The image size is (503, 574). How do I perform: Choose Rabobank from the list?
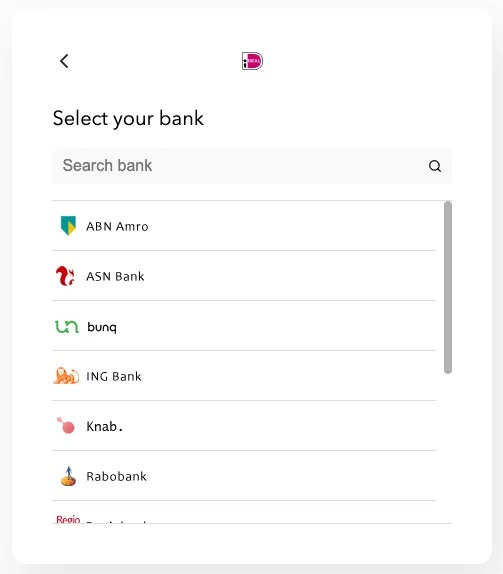244,476
